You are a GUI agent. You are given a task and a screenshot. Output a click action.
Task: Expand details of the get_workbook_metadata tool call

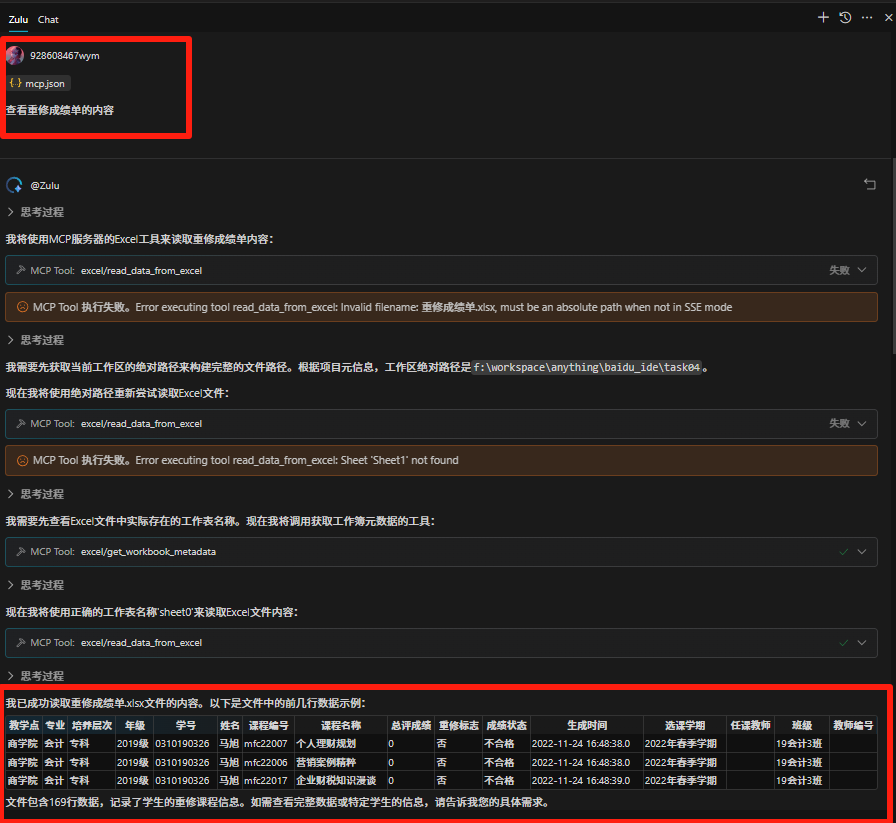tap(862, 551)
